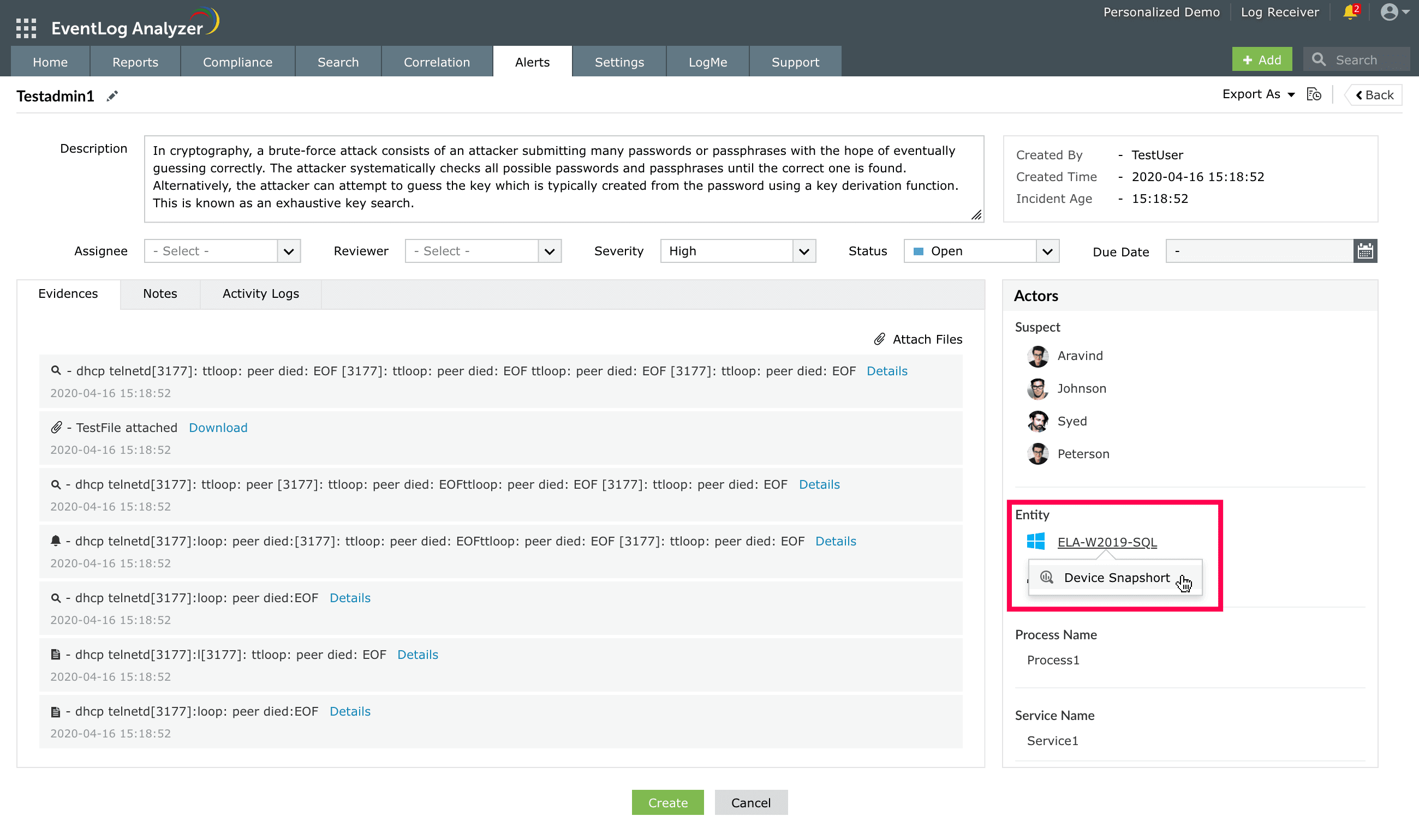The width and height of the screenshot is (1419, 840).
Task: Click inside the Description text area
Action: pyautogui.click(x=563, y=178)
